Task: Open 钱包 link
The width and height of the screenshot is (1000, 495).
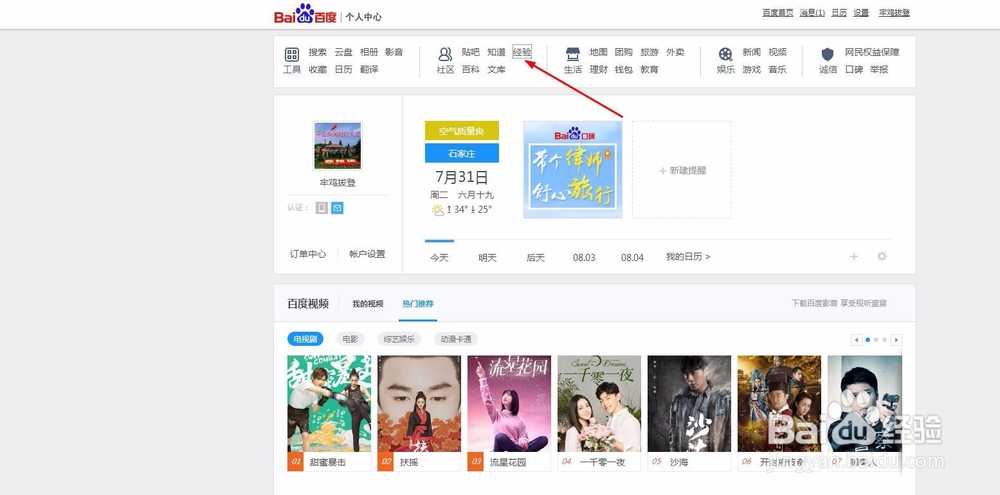Action: 624,70
